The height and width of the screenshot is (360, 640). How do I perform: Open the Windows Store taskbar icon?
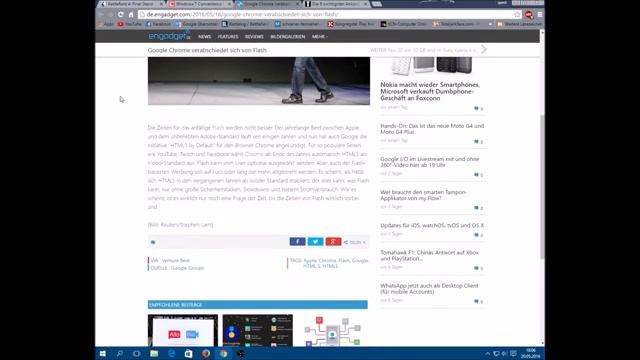point(189,353)
